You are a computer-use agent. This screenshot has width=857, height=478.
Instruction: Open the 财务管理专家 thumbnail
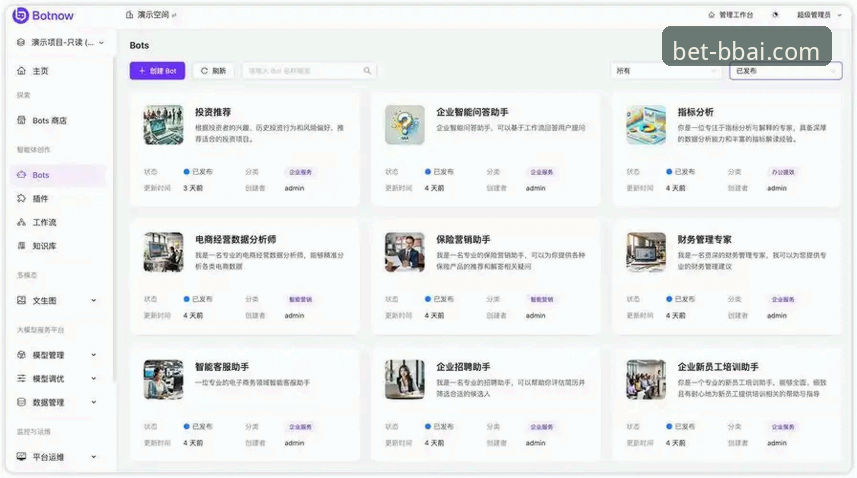pyautogui.click(x=646, y=252)
